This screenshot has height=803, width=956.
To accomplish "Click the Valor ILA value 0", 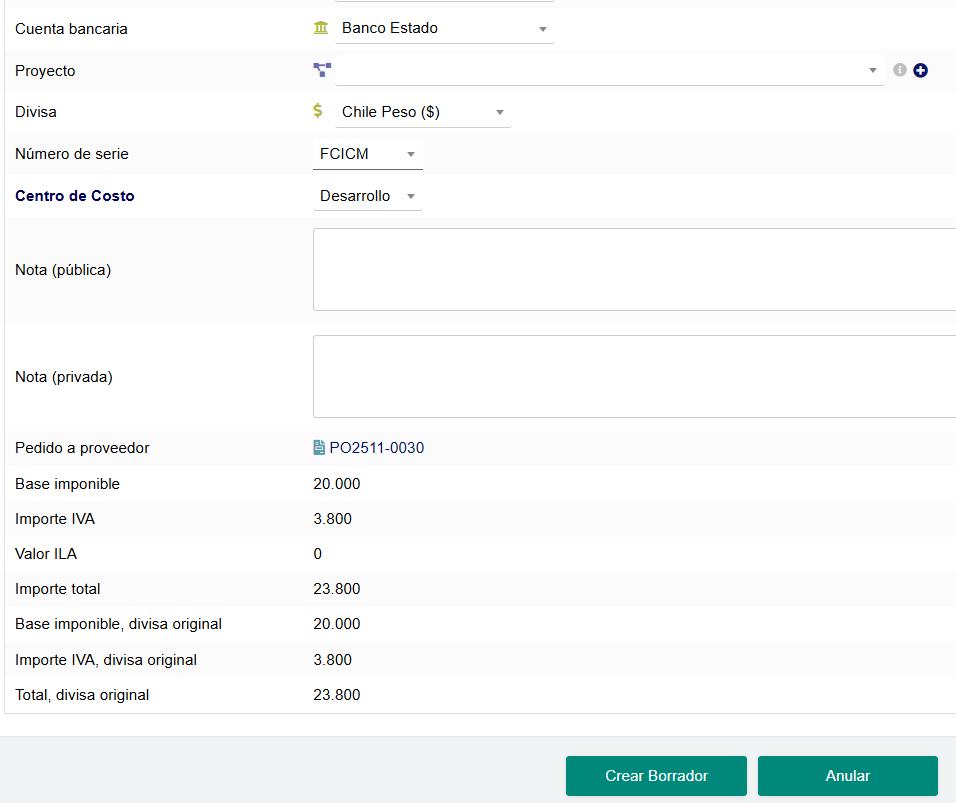I will [318, 554].
